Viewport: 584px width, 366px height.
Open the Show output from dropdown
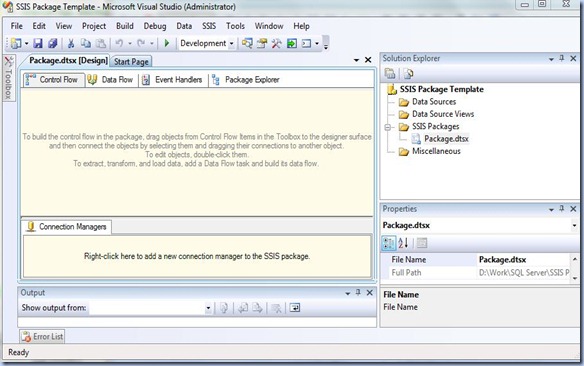coord(208,308)
